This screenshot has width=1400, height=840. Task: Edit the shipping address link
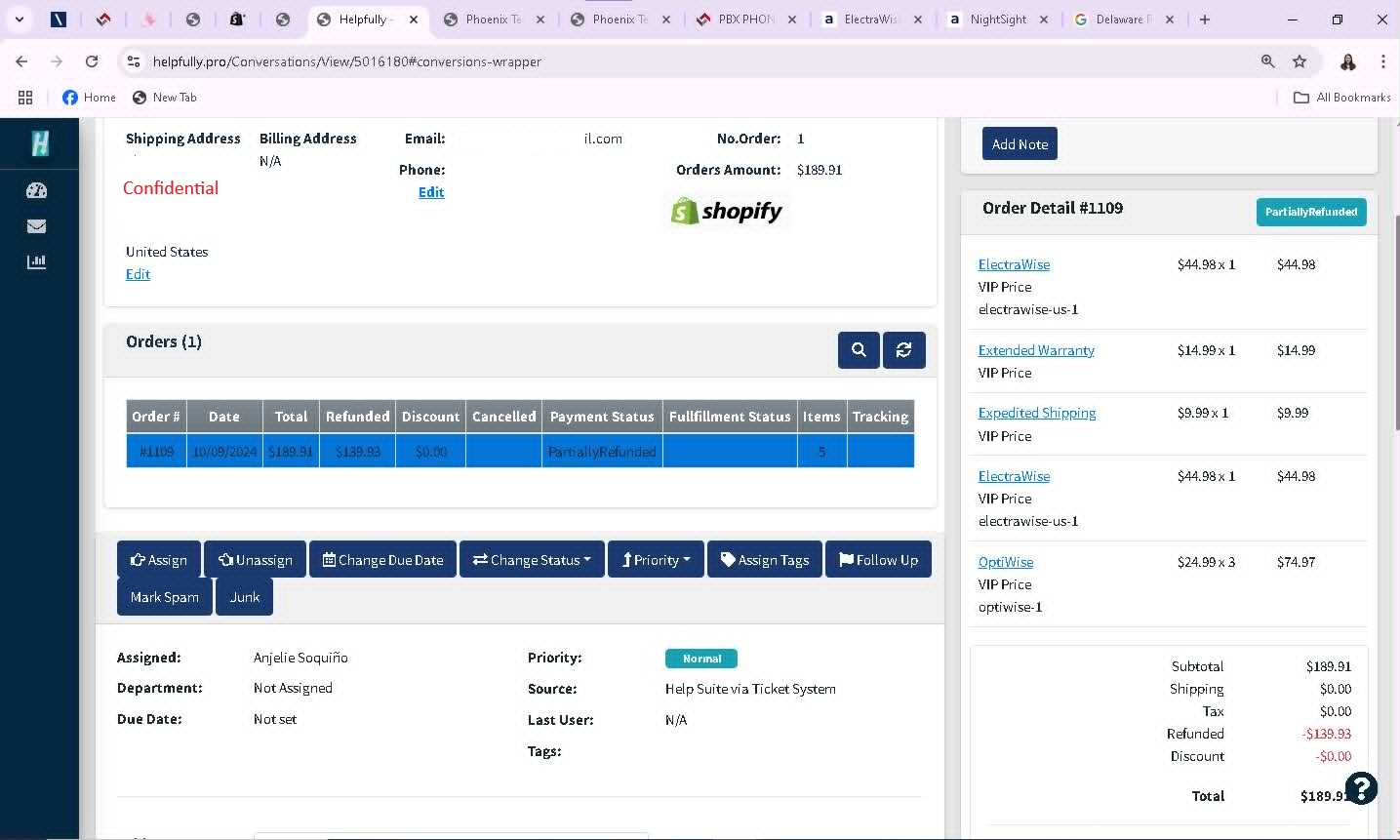[x=138, y=274]
